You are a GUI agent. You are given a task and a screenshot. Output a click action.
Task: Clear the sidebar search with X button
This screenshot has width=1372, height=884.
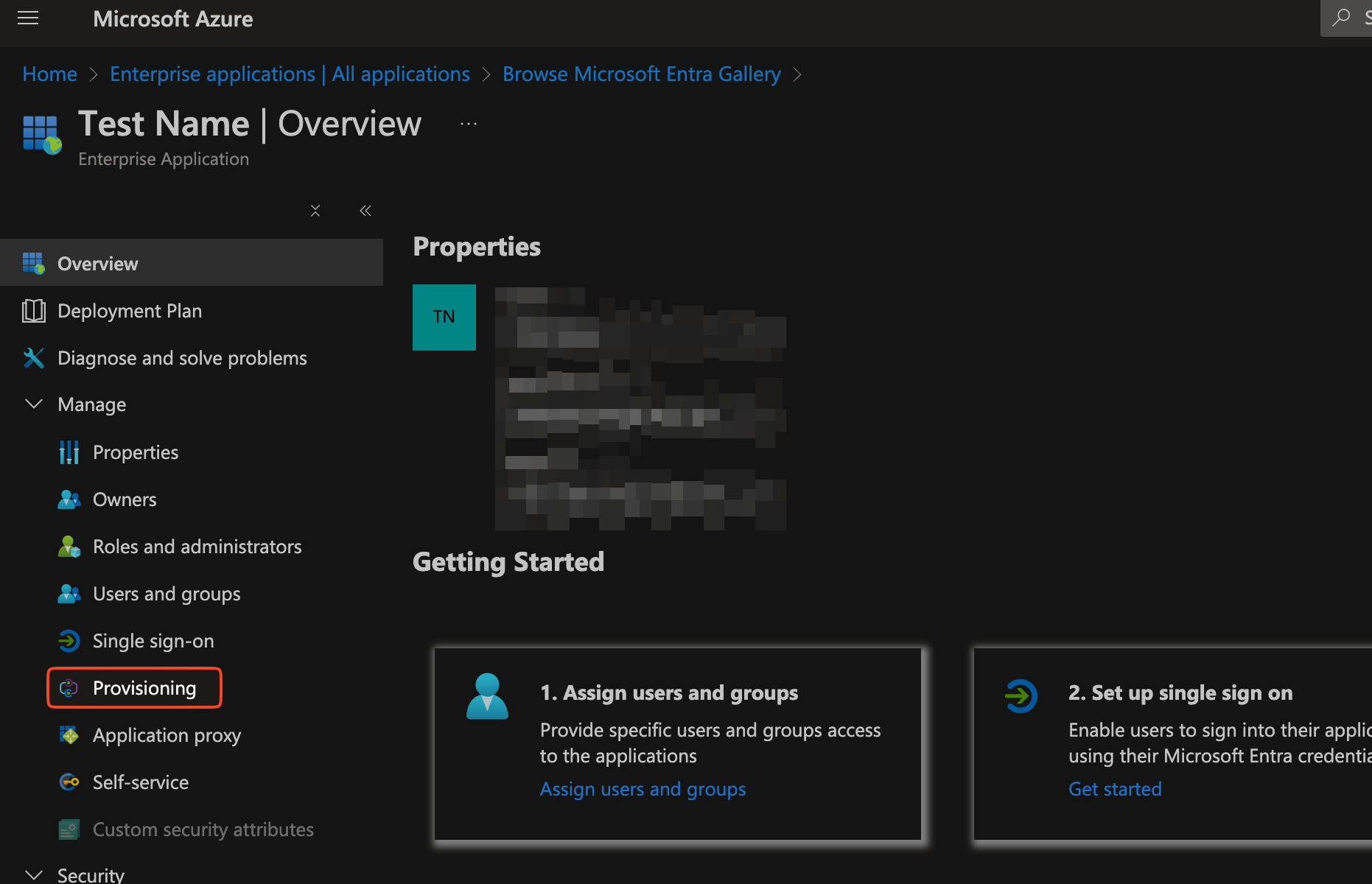tap(315, 211)
